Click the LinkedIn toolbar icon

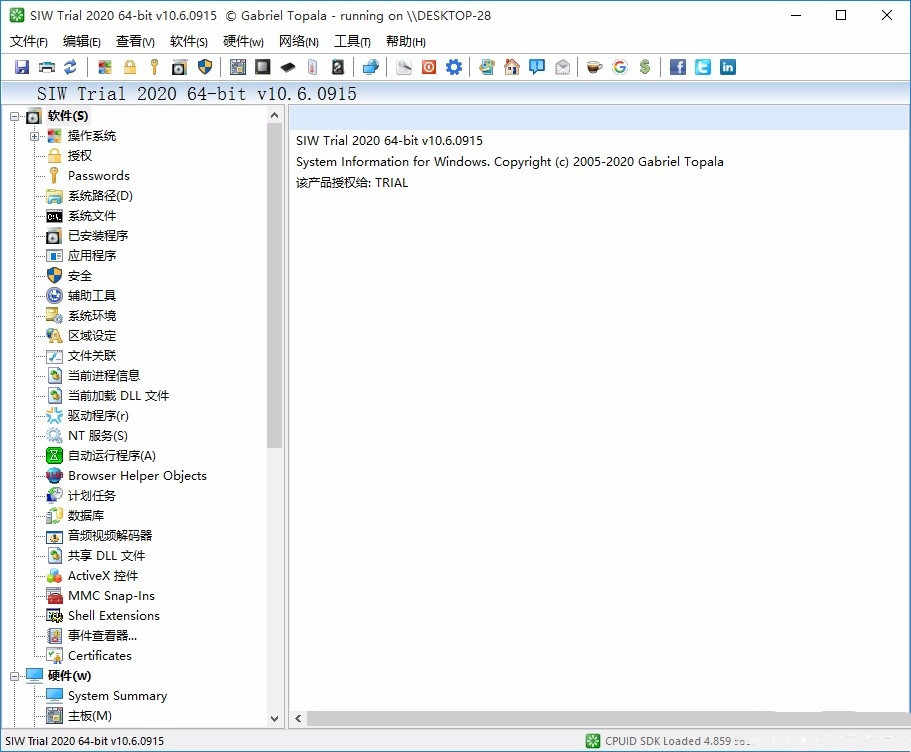tap(727, 67)
